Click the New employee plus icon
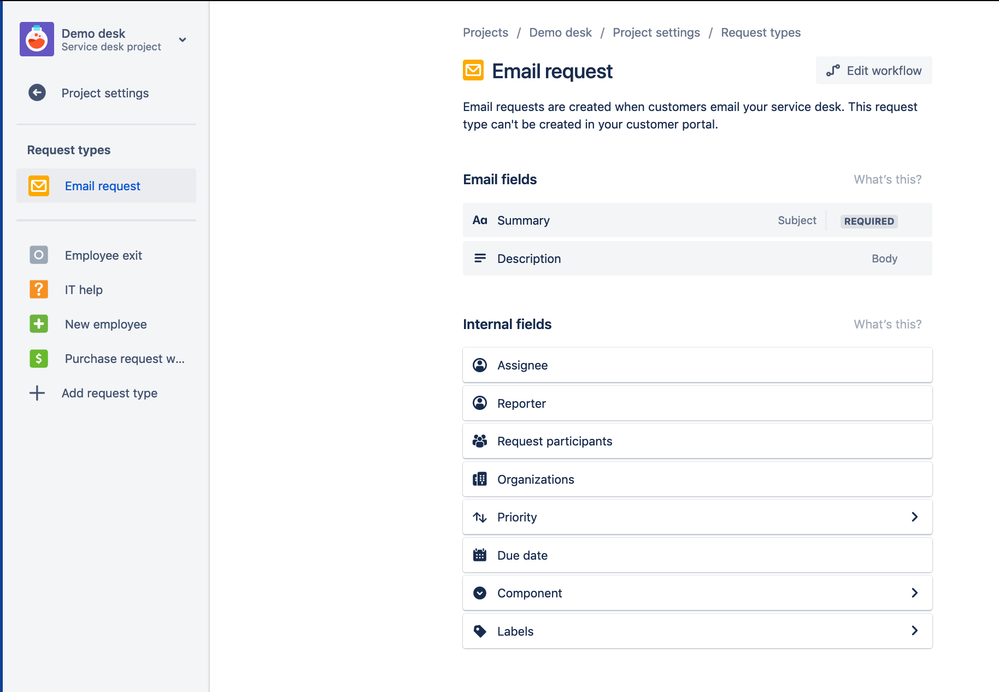 [x=37, y=324]
